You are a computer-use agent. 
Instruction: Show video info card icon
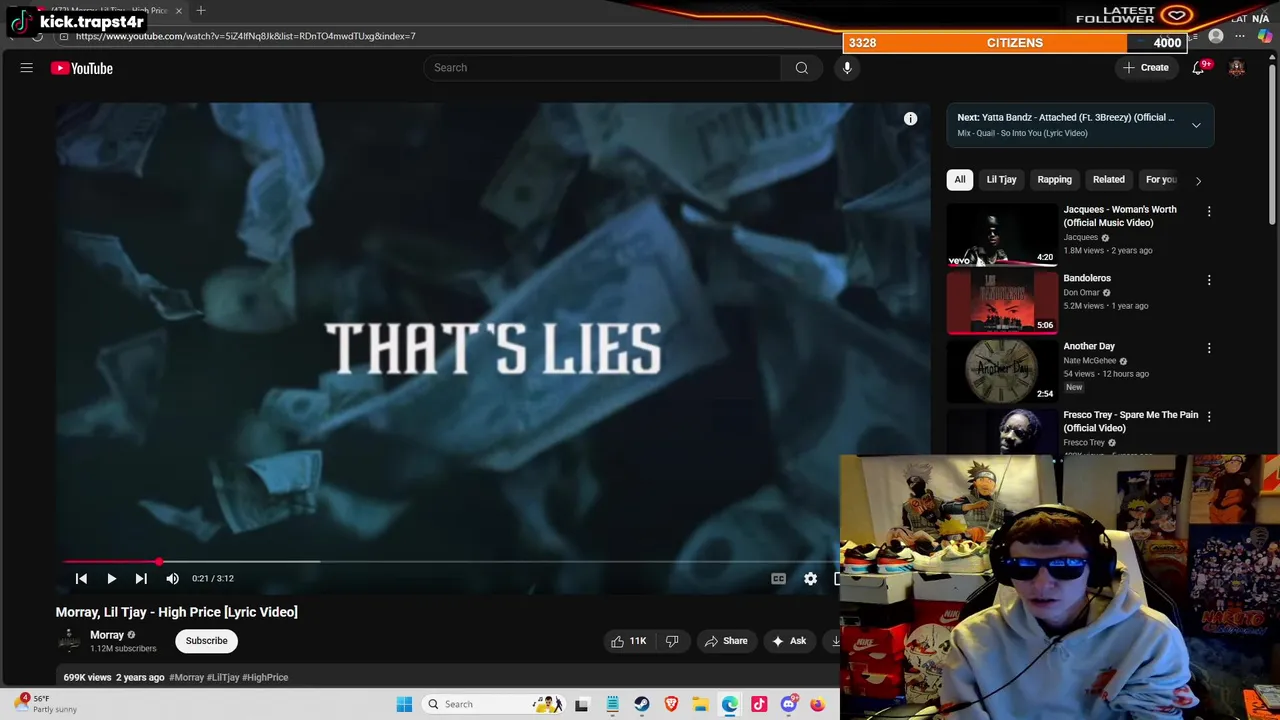coord(910,119)
